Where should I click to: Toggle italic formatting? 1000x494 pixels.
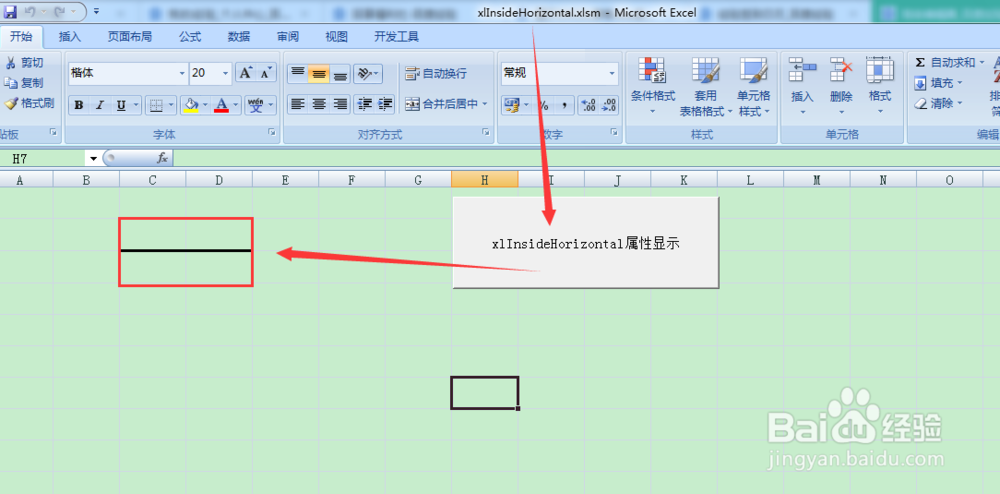(x=99, y=105)
